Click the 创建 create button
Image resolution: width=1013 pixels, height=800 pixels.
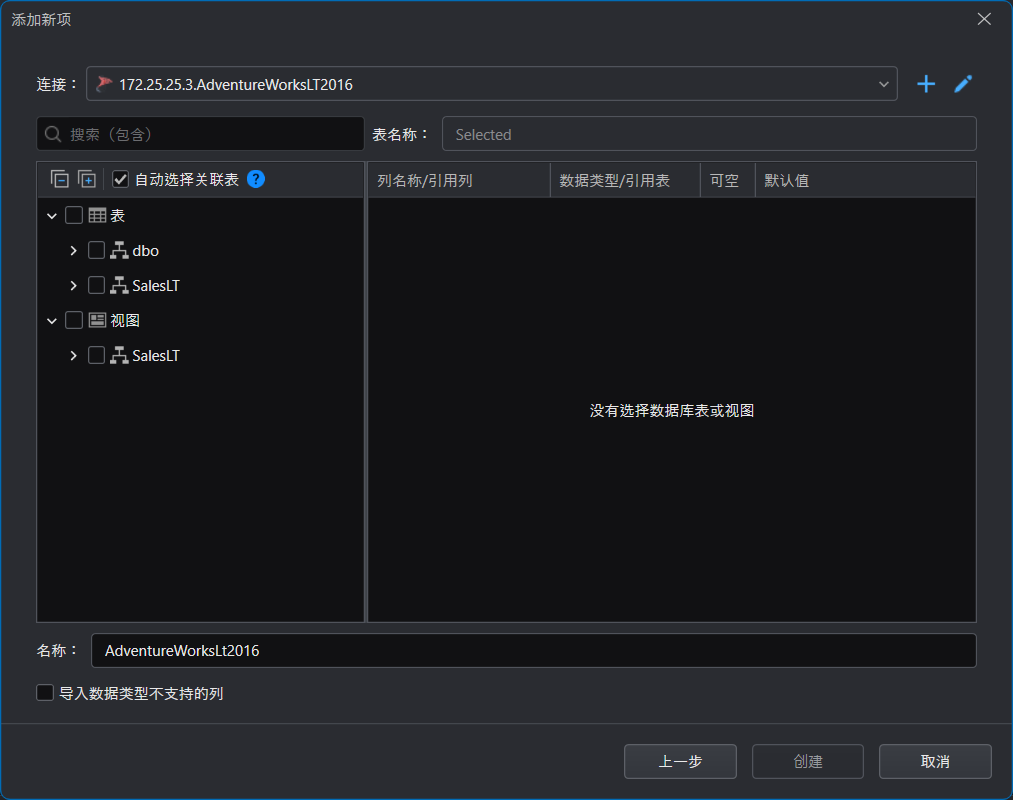pyautogui.click(x=808, y=761)
